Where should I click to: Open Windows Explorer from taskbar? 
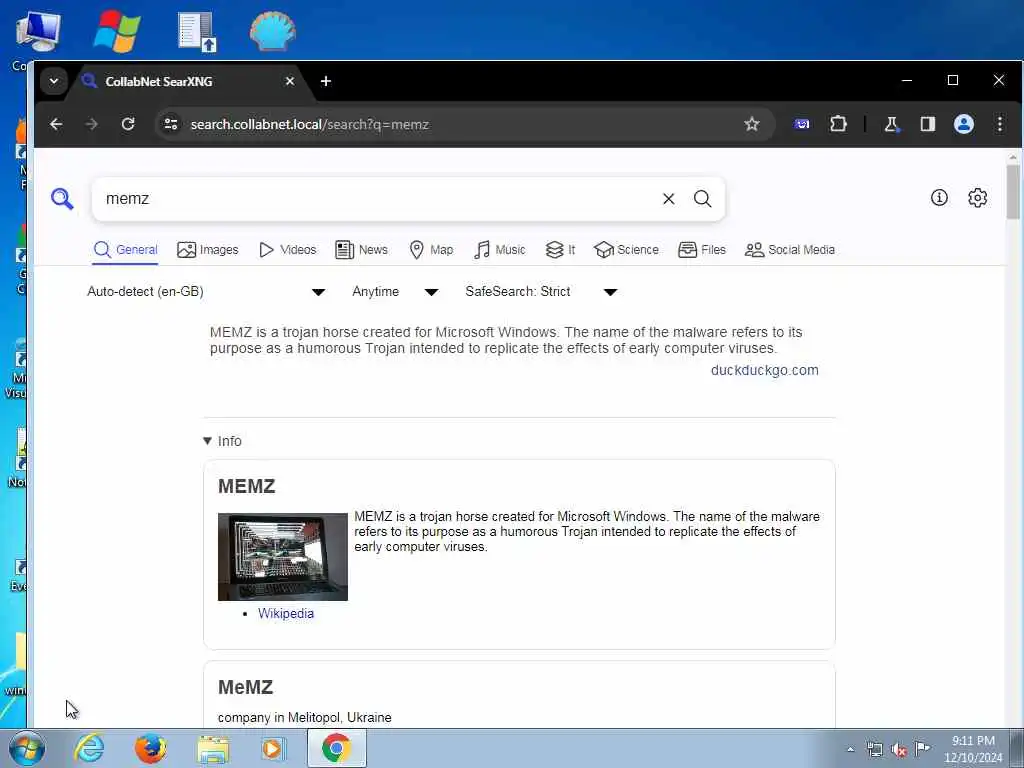pyautogui.click(x=213, y=750)
